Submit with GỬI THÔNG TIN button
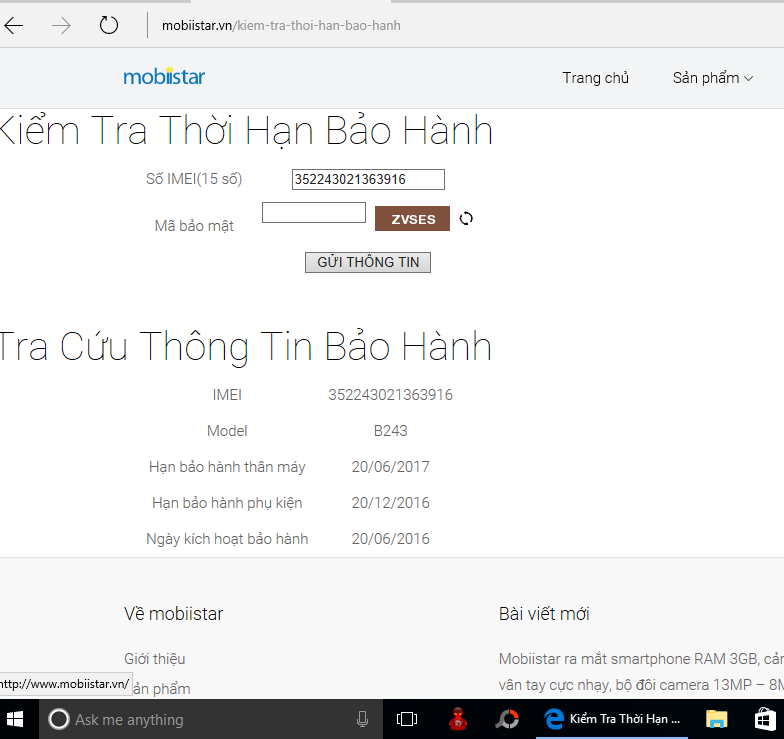This screenshot has height=739, width=784. click(368, 262)
